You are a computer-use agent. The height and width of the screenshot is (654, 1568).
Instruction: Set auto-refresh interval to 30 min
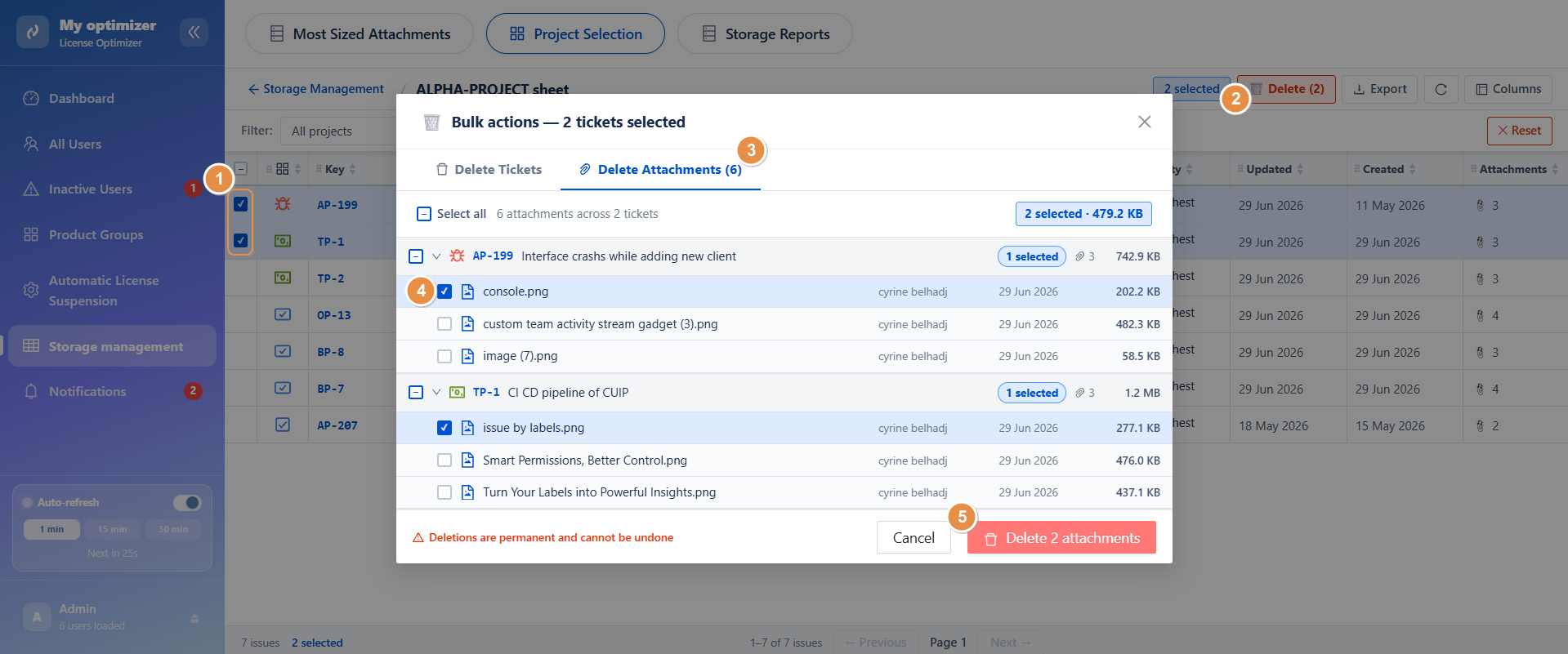click(x=173, y=529)
